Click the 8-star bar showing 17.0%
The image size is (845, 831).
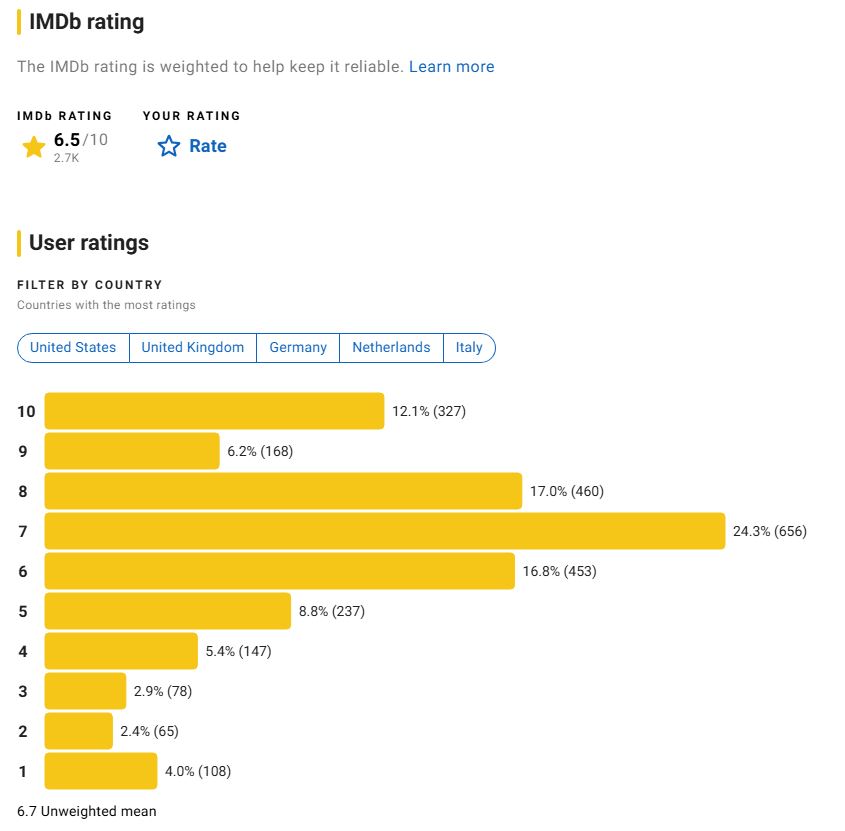pos(283,491)
